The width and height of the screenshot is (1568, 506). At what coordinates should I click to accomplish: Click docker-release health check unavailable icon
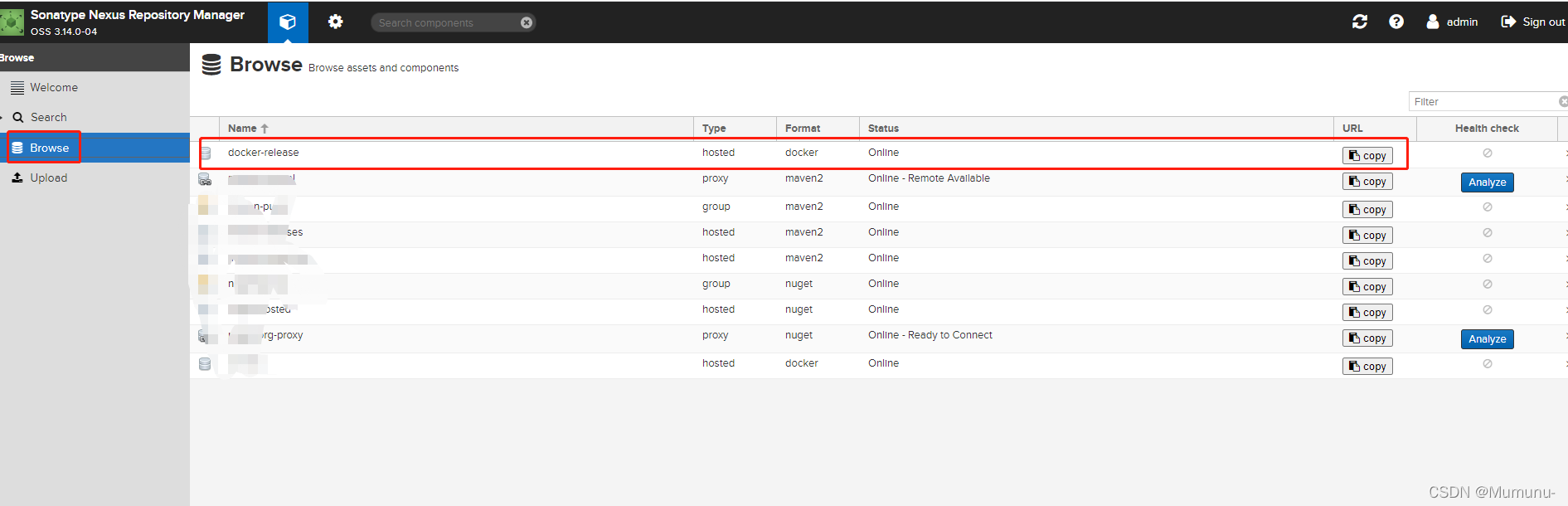click(x=1488, y=153)
